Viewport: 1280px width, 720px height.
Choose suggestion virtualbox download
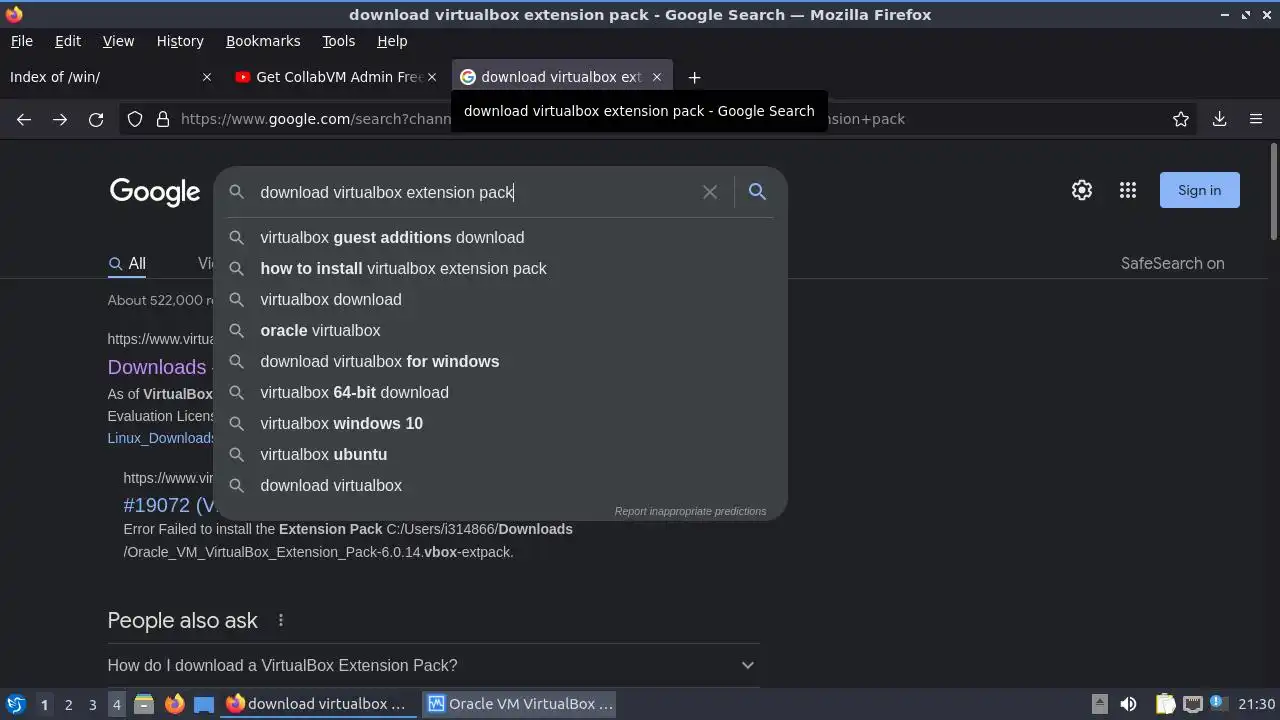tap(500, 299)
